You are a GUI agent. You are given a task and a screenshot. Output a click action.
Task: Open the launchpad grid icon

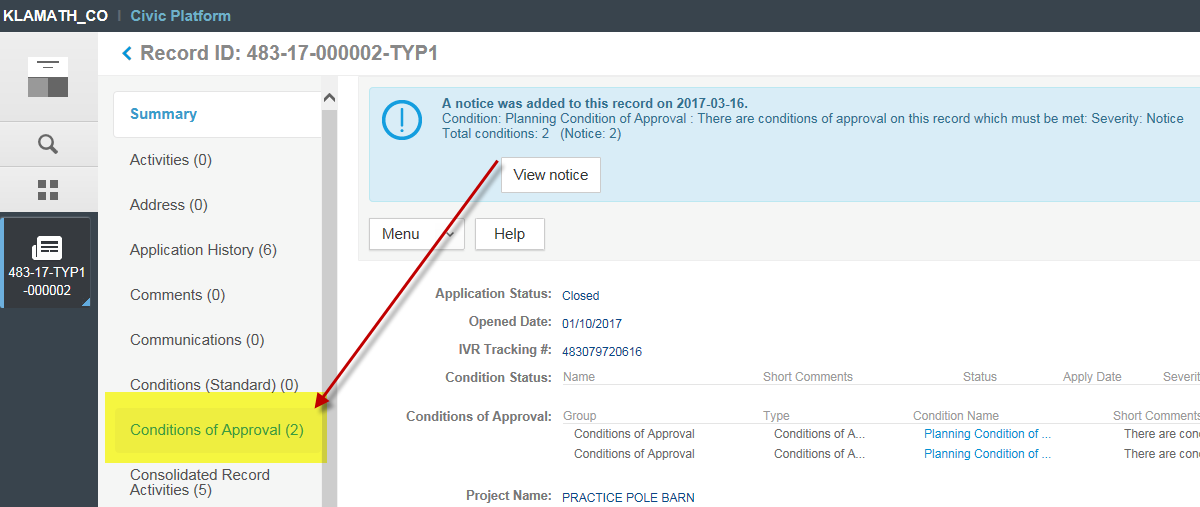(48, 190)
